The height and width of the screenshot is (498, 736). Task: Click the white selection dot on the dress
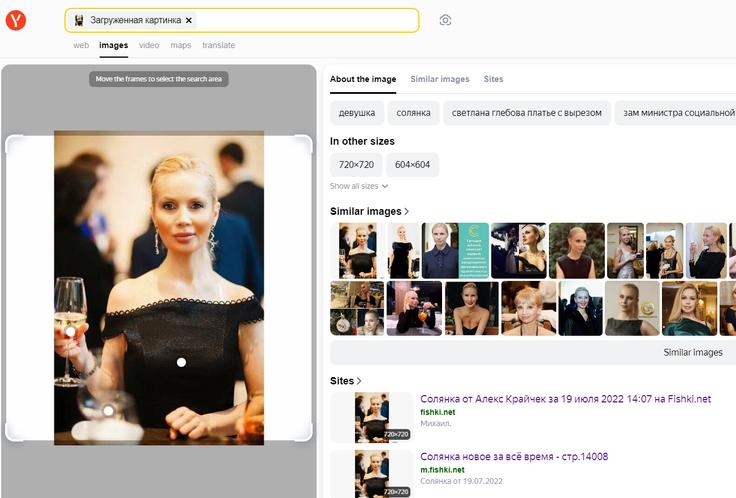coord(182,362)
